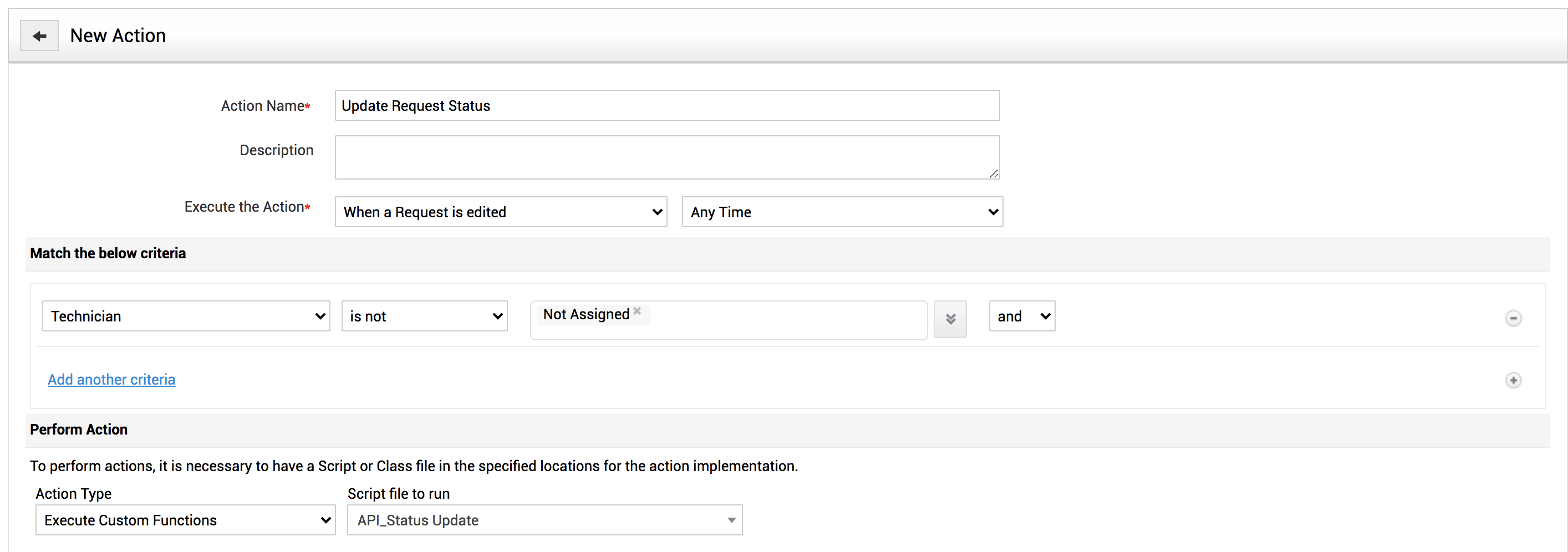The width and height of the screenshot is (1568, 552).
Task: Open the 'When a Request is edited' dropdown
Action: pyautogui.click(x=500, y=212)
